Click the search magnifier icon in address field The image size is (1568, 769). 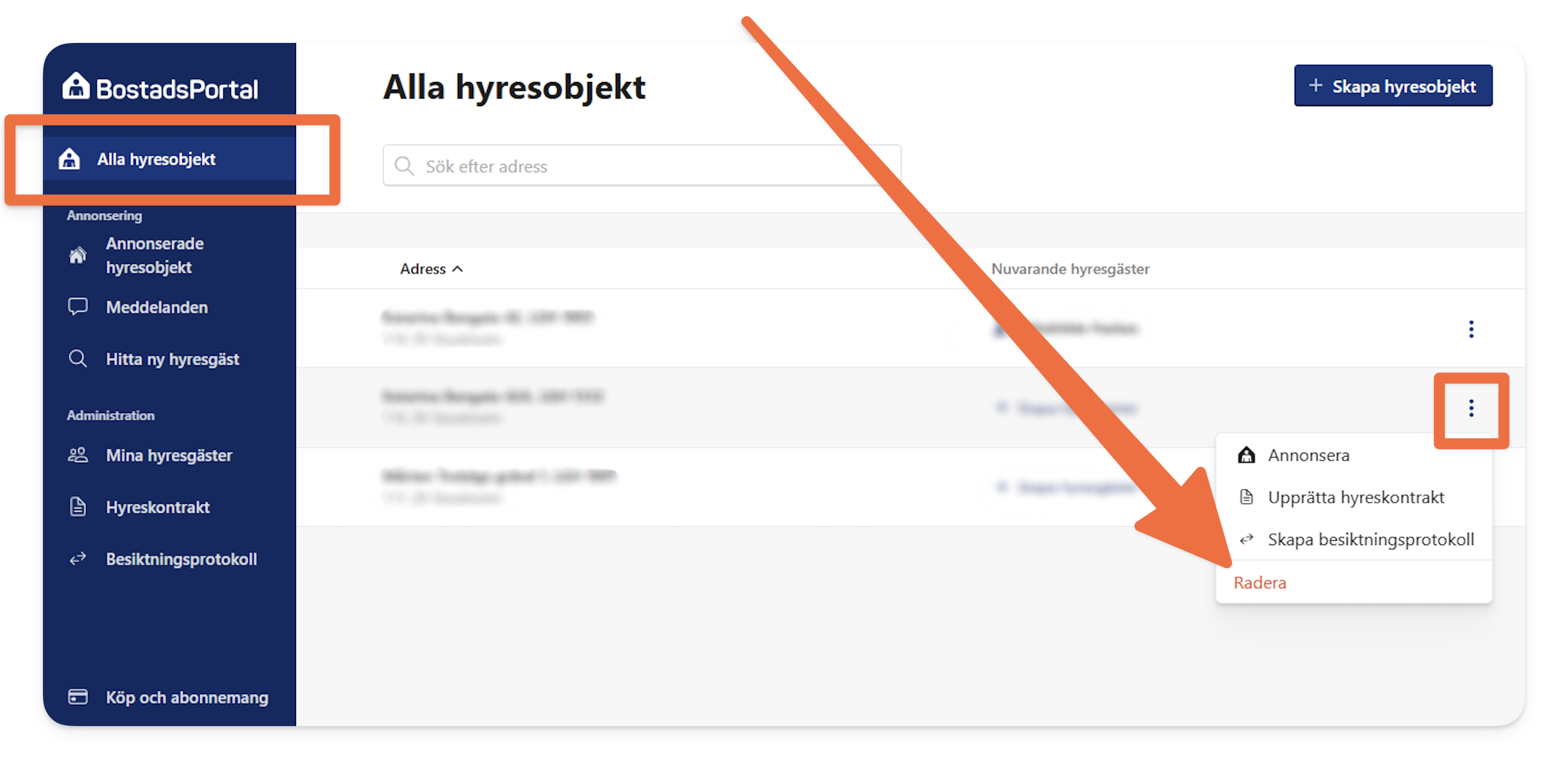pos(404,166)
